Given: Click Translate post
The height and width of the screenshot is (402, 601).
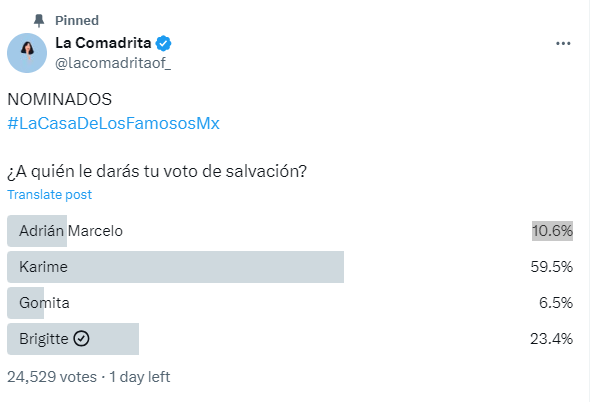Looking at the screenshot, I should click(x=49, y=194).
